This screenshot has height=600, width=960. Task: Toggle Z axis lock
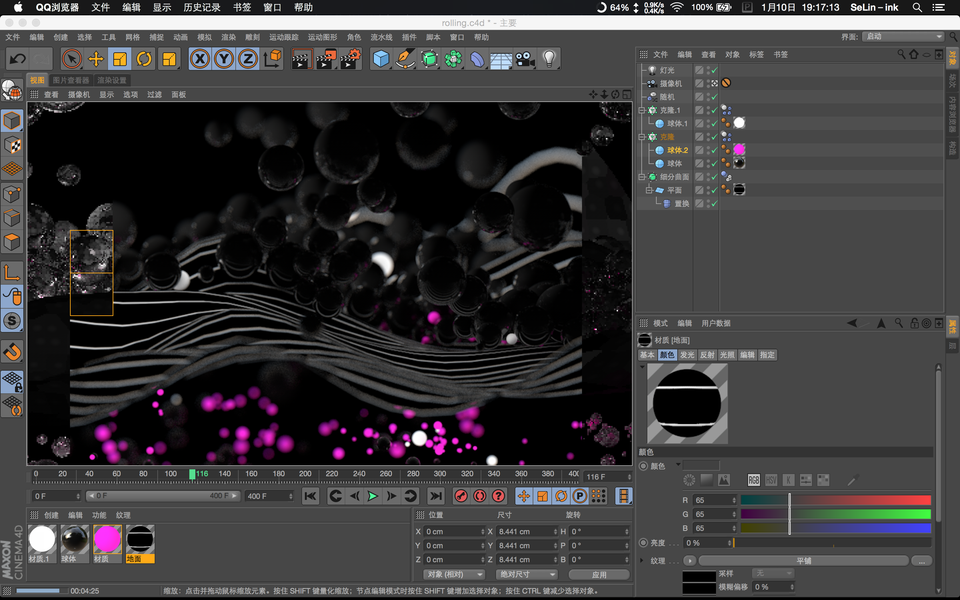(x=247, y=59)
